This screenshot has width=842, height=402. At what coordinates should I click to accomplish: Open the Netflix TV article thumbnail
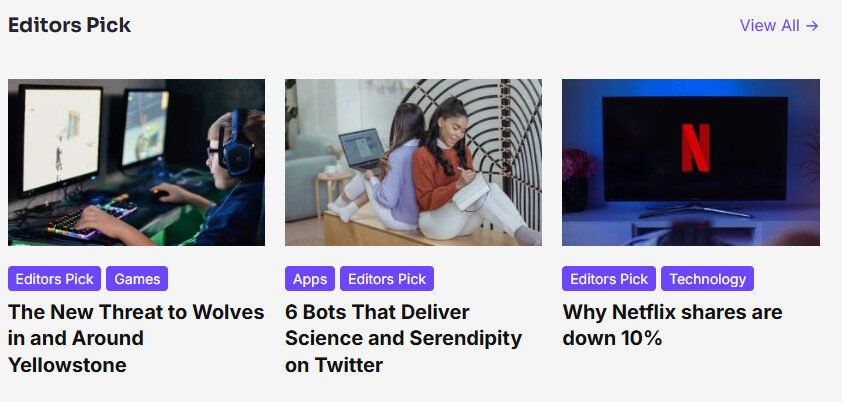point(691,163)
